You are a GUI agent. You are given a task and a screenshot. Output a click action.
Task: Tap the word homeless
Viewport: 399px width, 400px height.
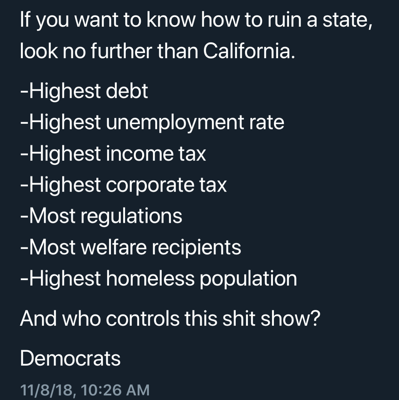point(150,279)
